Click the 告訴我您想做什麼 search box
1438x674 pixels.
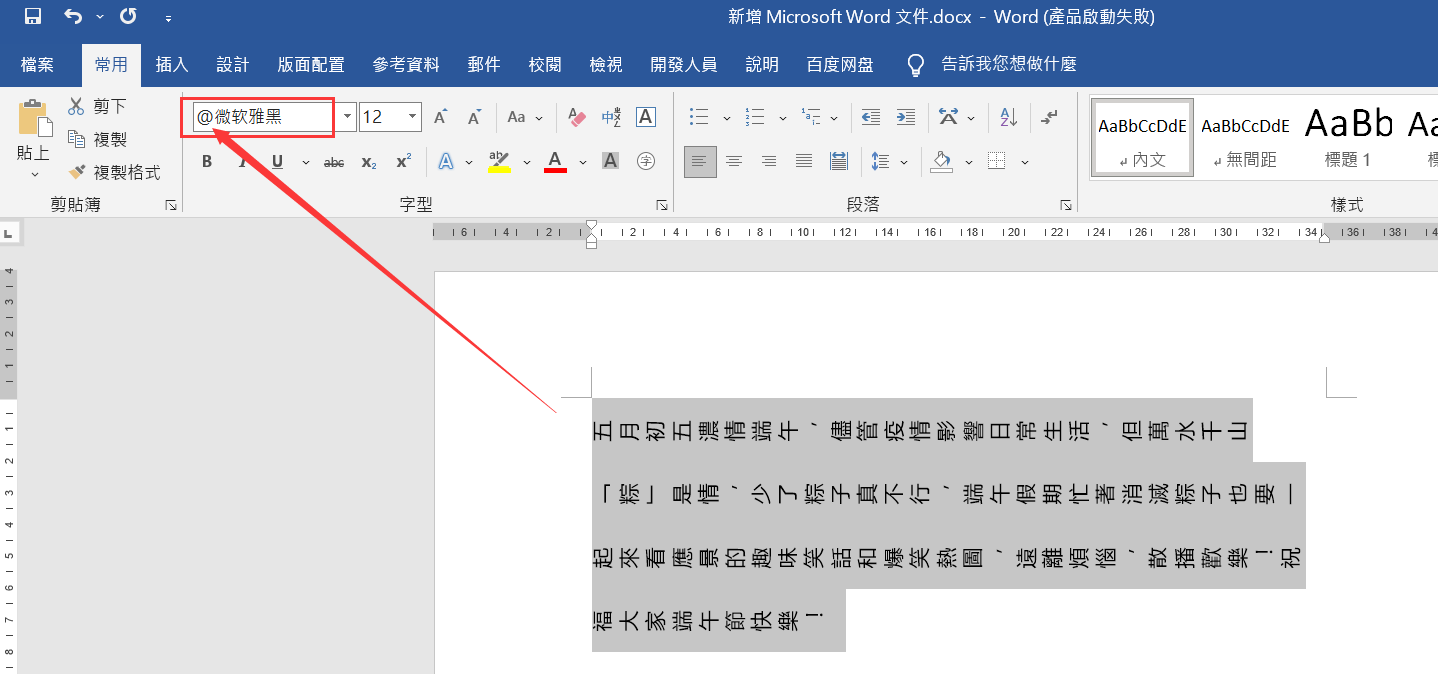(x=1008, y=65)
